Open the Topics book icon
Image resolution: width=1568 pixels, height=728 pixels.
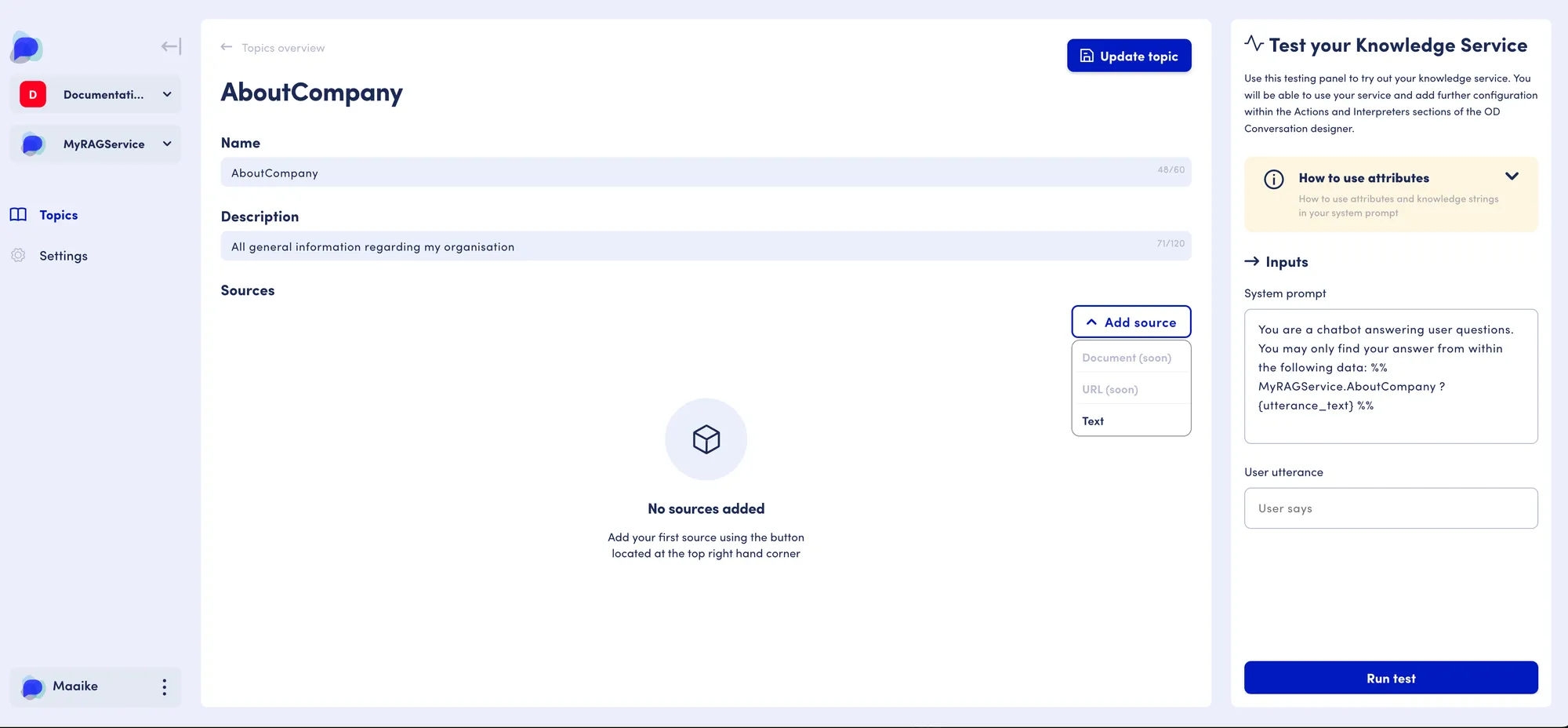[18, 215]
